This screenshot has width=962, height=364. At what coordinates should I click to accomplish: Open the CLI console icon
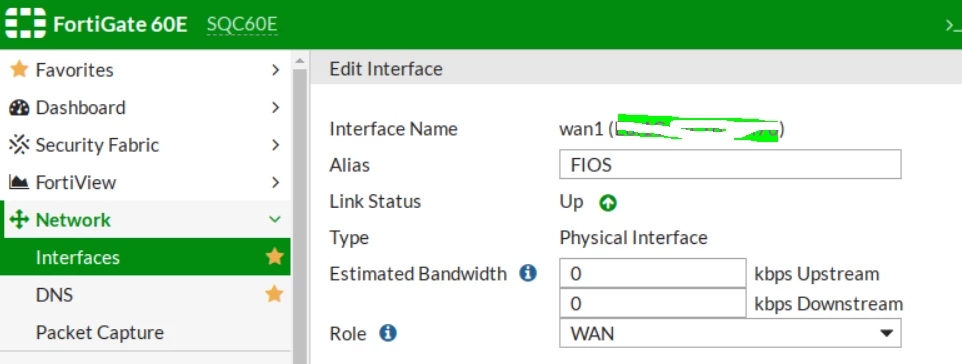953,26
